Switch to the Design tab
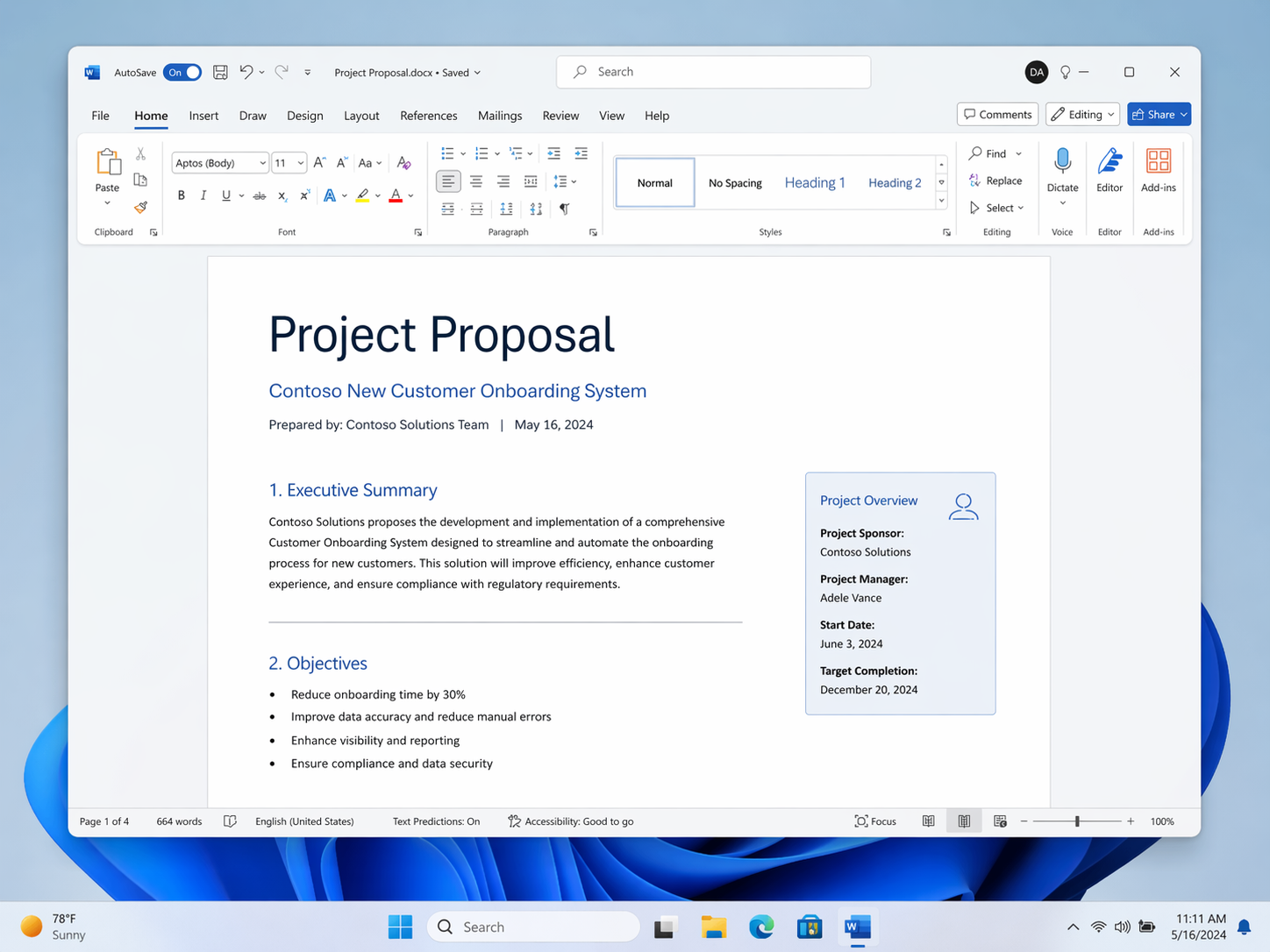Screen dimensions: 1270x952 tap(304, 116)
